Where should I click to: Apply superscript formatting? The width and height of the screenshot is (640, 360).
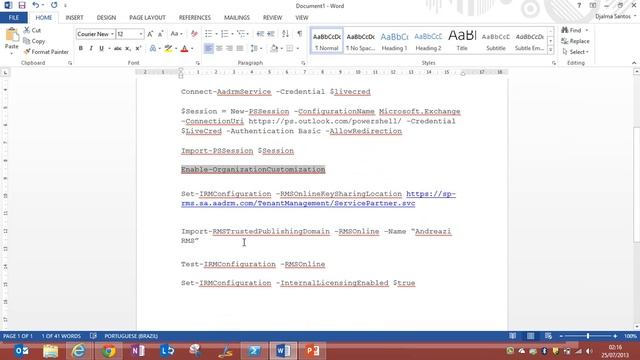click(x=138, y=49)
